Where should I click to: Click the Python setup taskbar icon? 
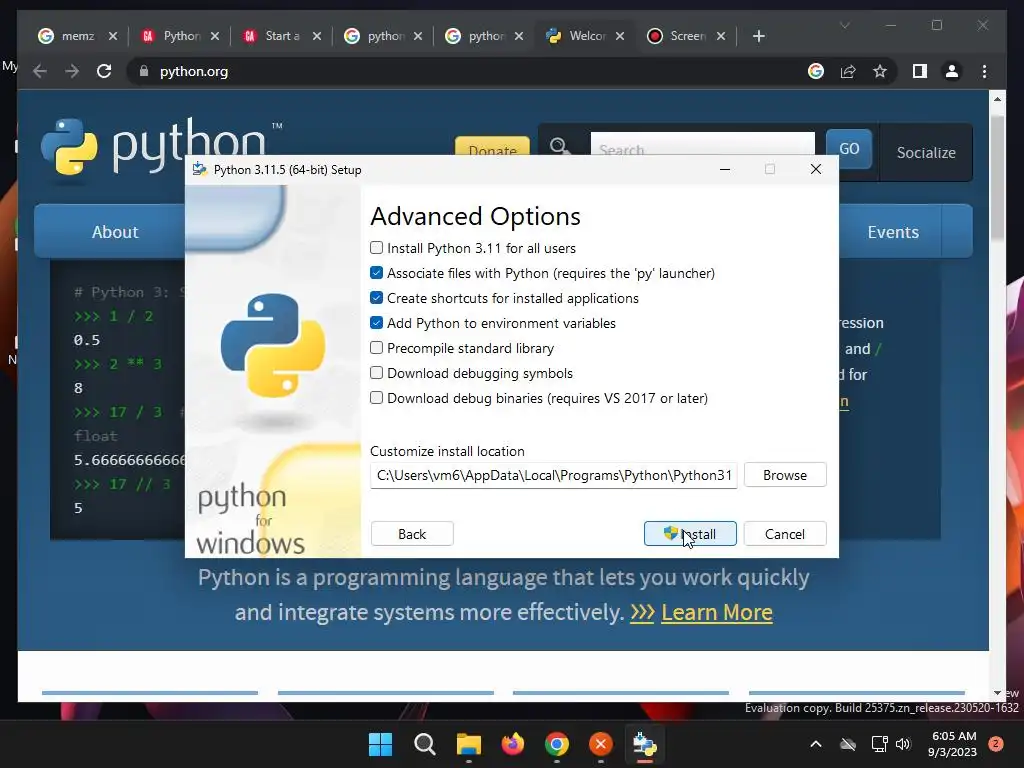coord(645,744)
